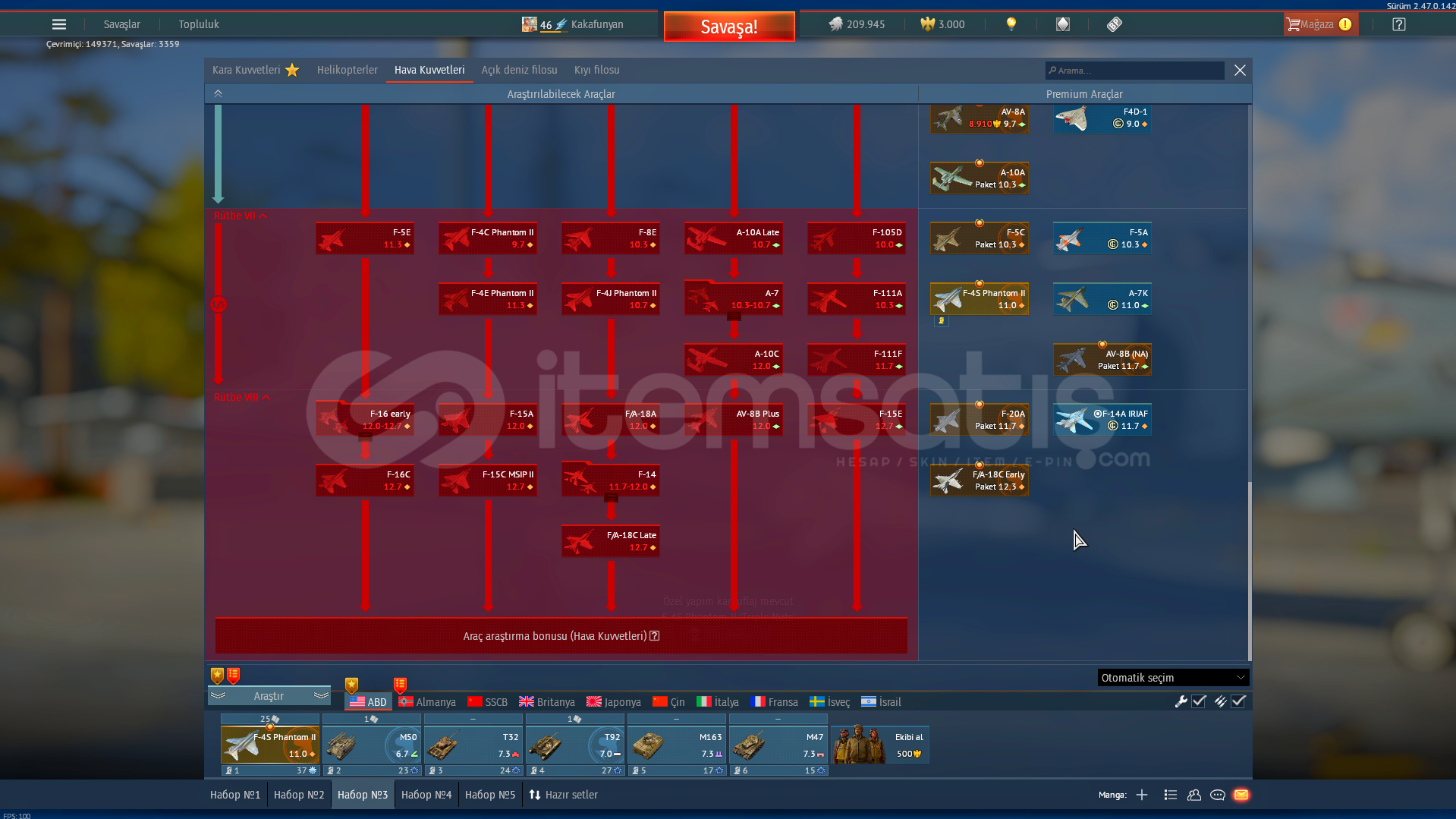Select the F-4C Phantom II aircraft
The width and height of the screenshot is (1456, 819).
coord(488,238)
